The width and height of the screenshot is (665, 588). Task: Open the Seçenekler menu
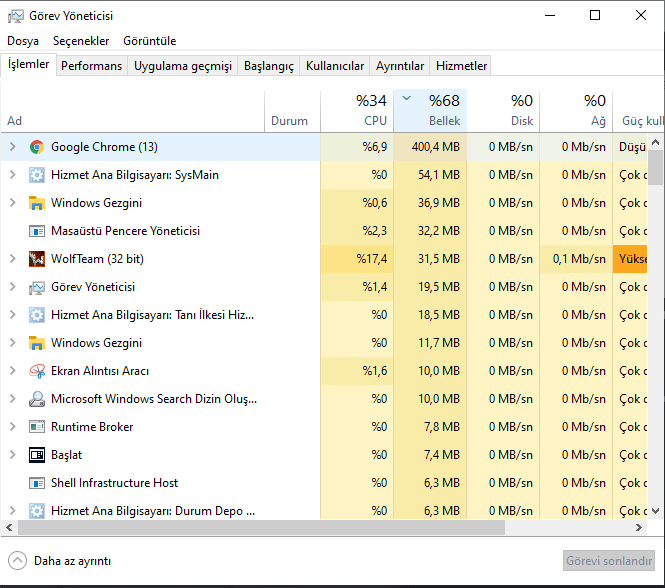point(81,41)
